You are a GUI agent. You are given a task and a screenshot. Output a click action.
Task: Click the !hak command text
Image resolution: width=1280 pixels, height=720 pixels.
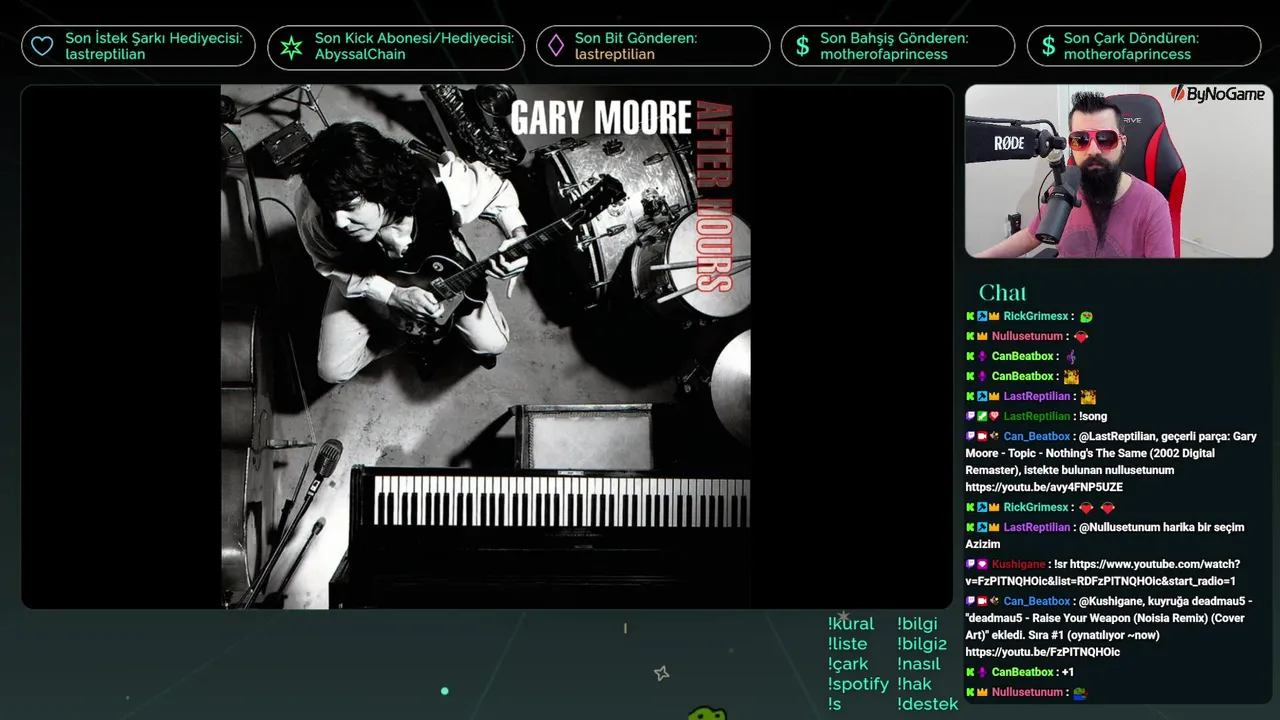pos(915,684)
